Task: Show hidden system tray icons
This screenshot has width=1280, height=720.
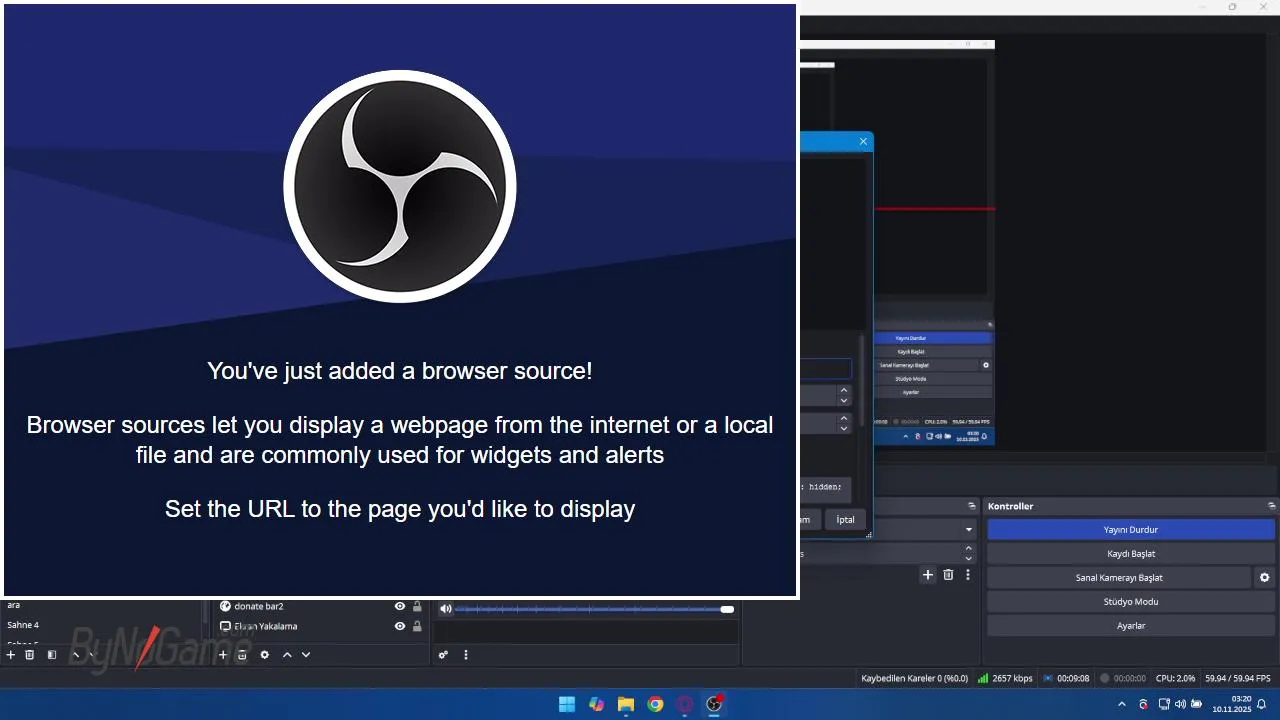Action: click(x=1122, y=705)
